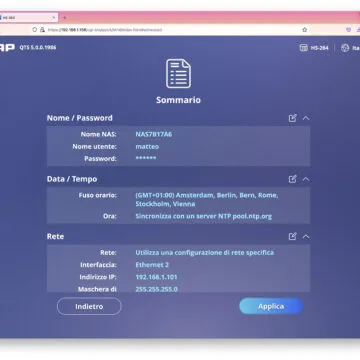Select the NAS name NAS7B17A6
This screenshot has width=360, height=360.
[154, 134]
